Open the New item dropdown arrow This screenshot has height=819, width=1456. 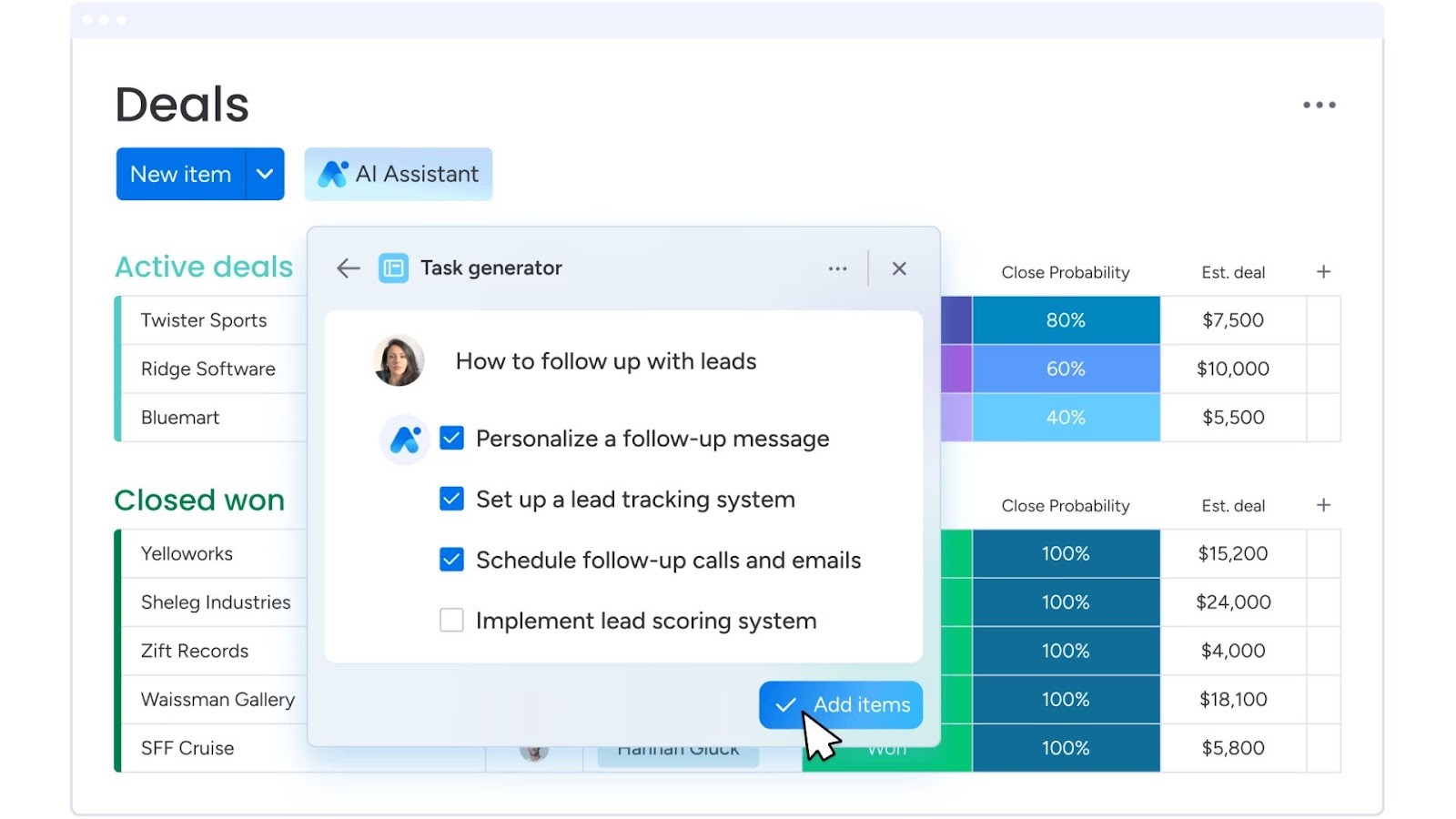pyautogui.click(x=265, y=174)
